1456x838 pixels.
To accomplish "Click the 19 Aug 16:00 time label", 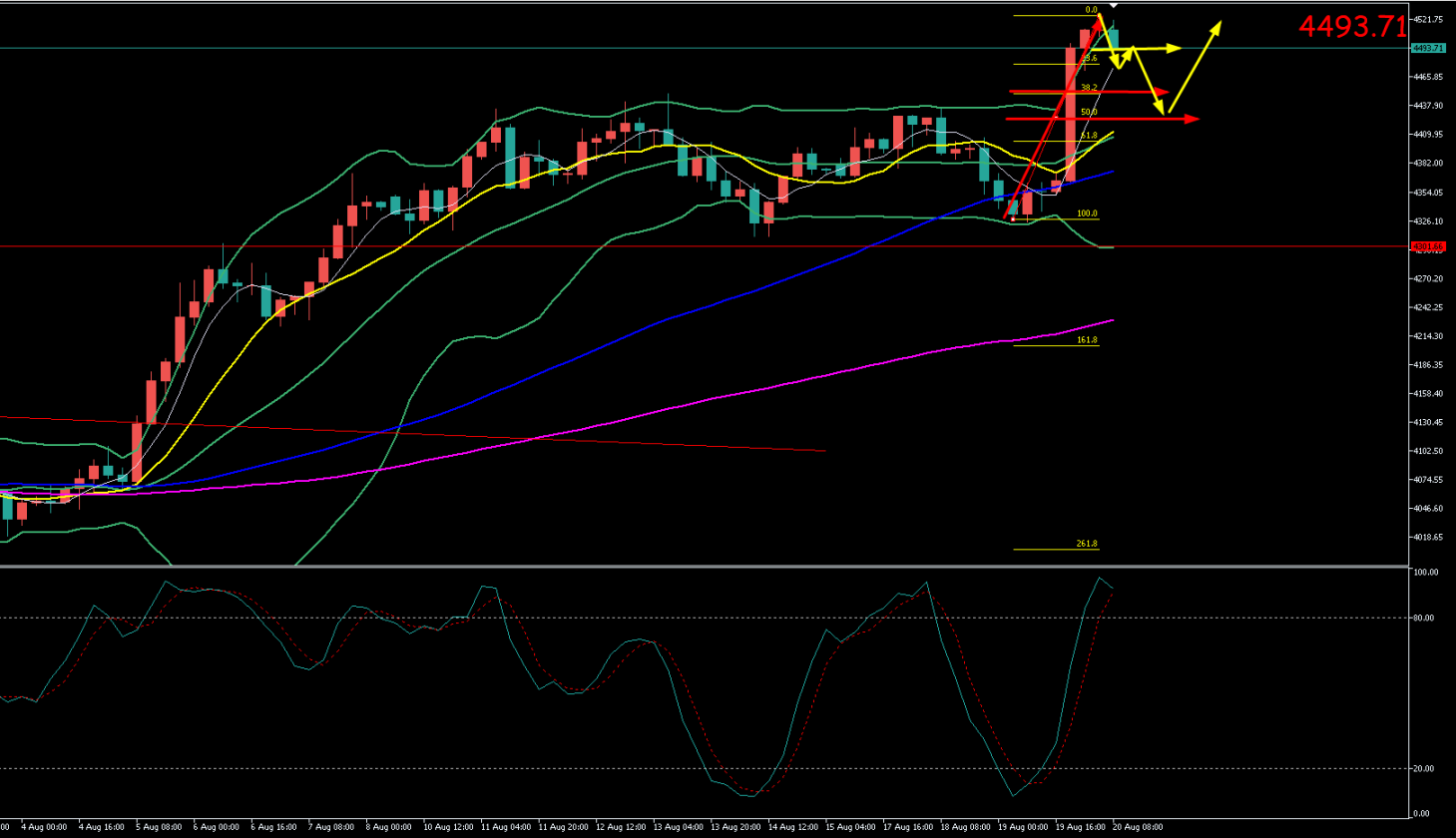I will [x=1080, y=827].
